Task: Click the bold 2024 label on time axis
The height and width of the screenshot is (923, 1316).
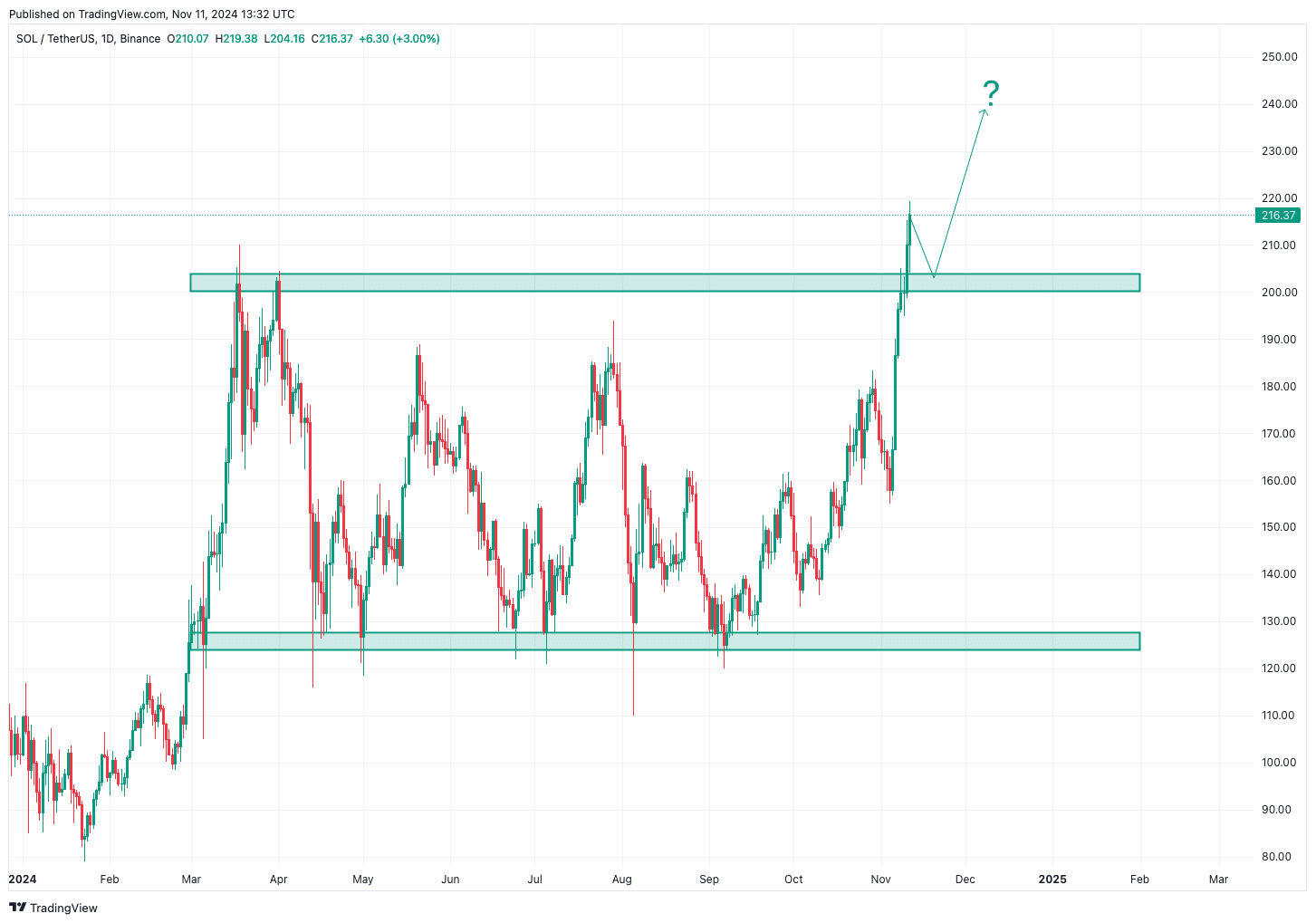Action: [22, 880]
